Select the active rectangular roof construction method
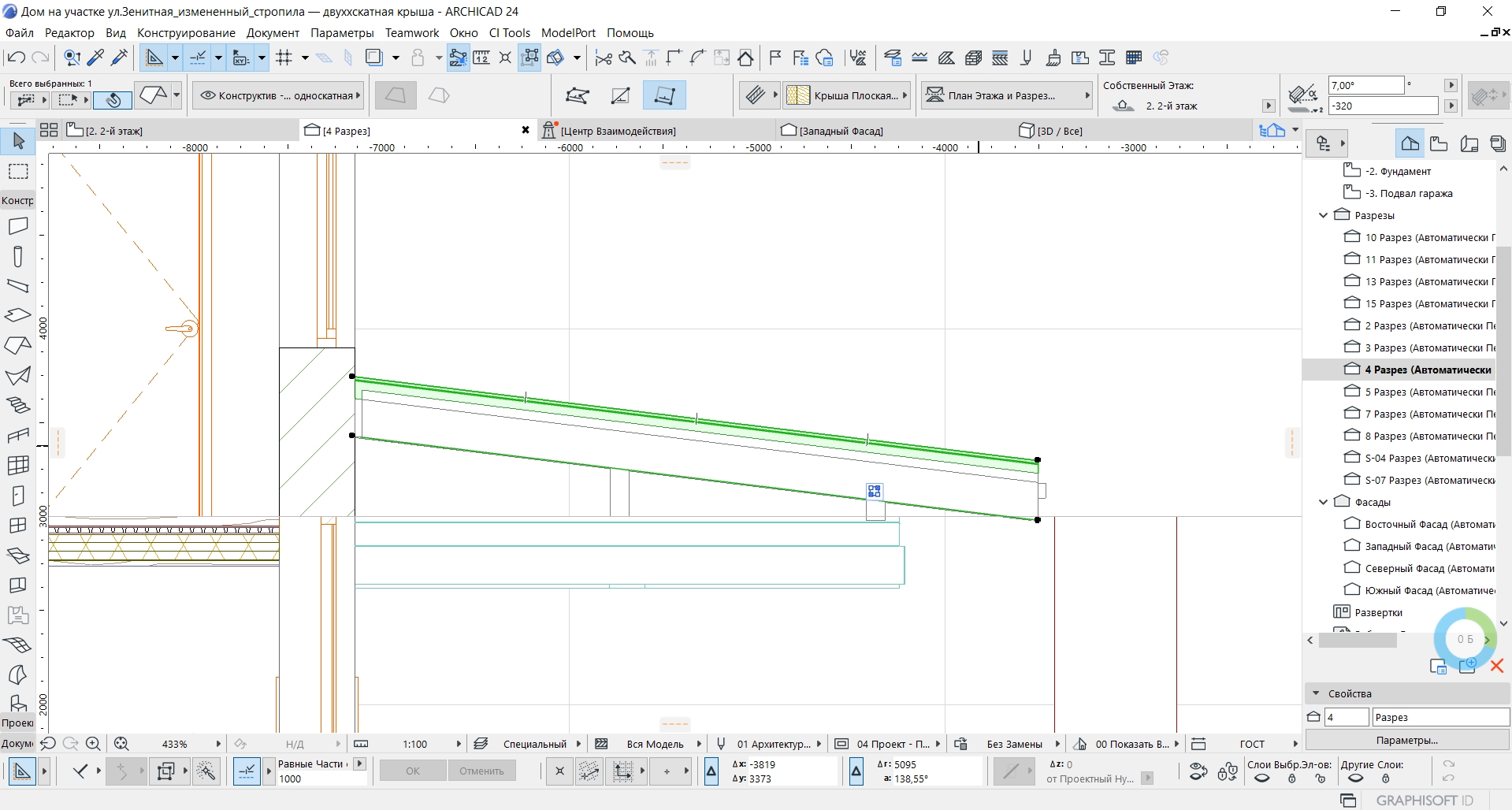This screenshot has height=810, width=1512. [x=664, y=95]
